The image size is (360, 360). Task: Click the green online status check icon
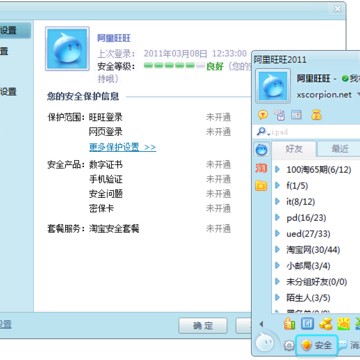(345, 79)
